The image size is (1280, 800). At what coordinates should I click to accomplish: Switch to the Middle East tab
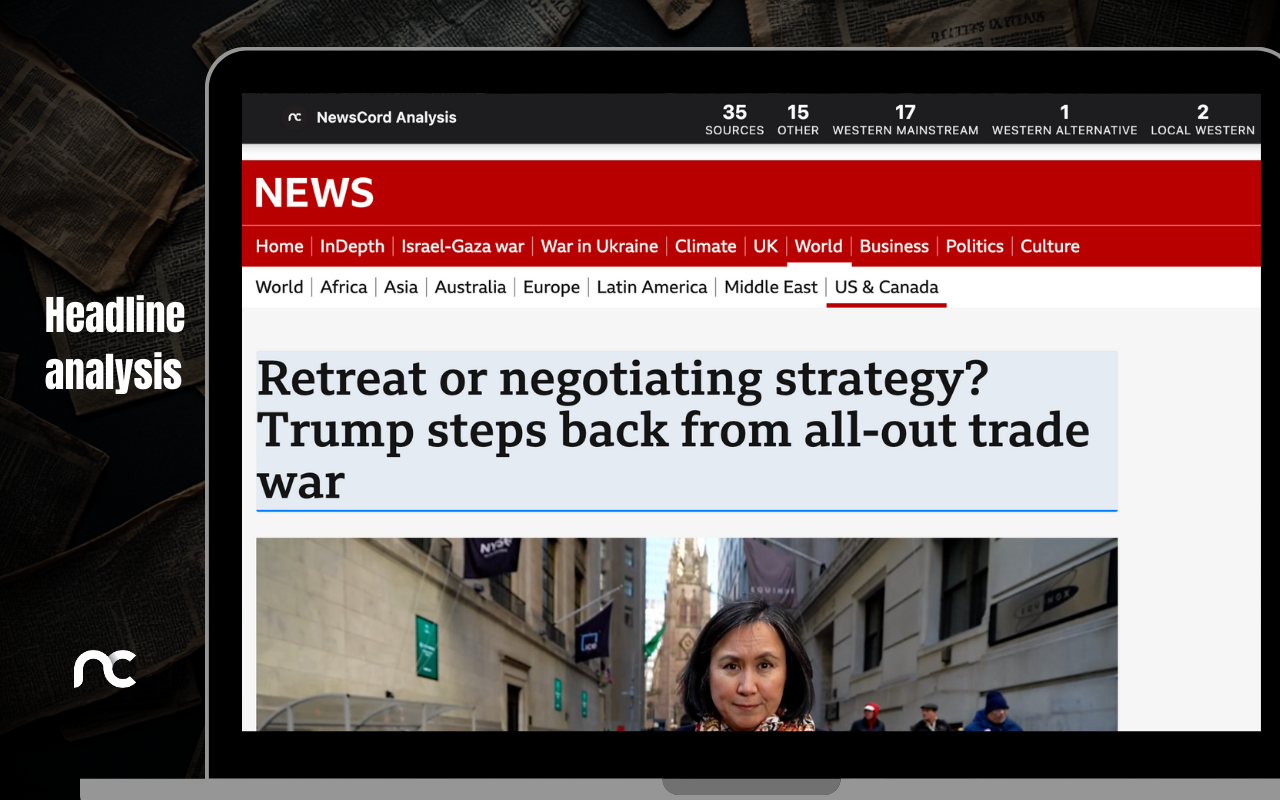click(x=771, y=287)
